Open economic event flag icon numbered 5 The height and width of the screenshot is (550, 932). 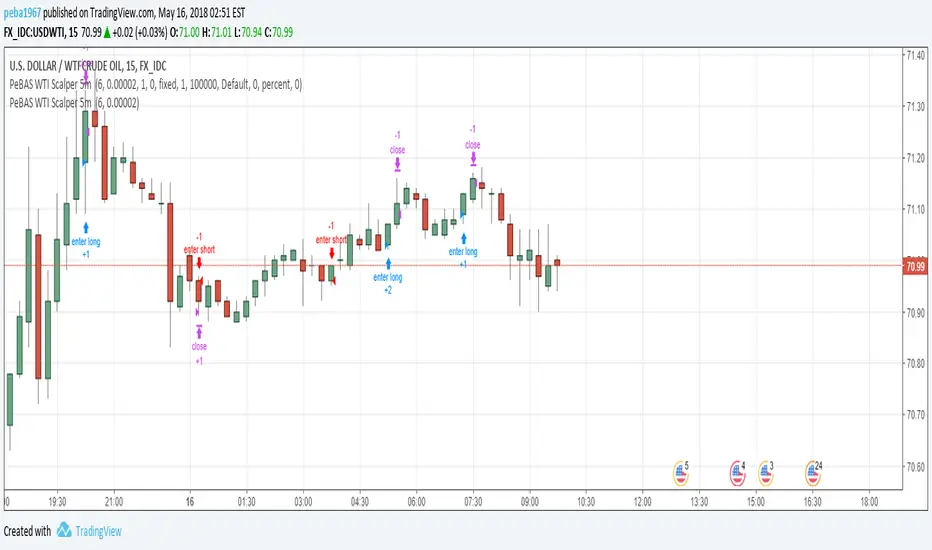click(x=681, y=473)
